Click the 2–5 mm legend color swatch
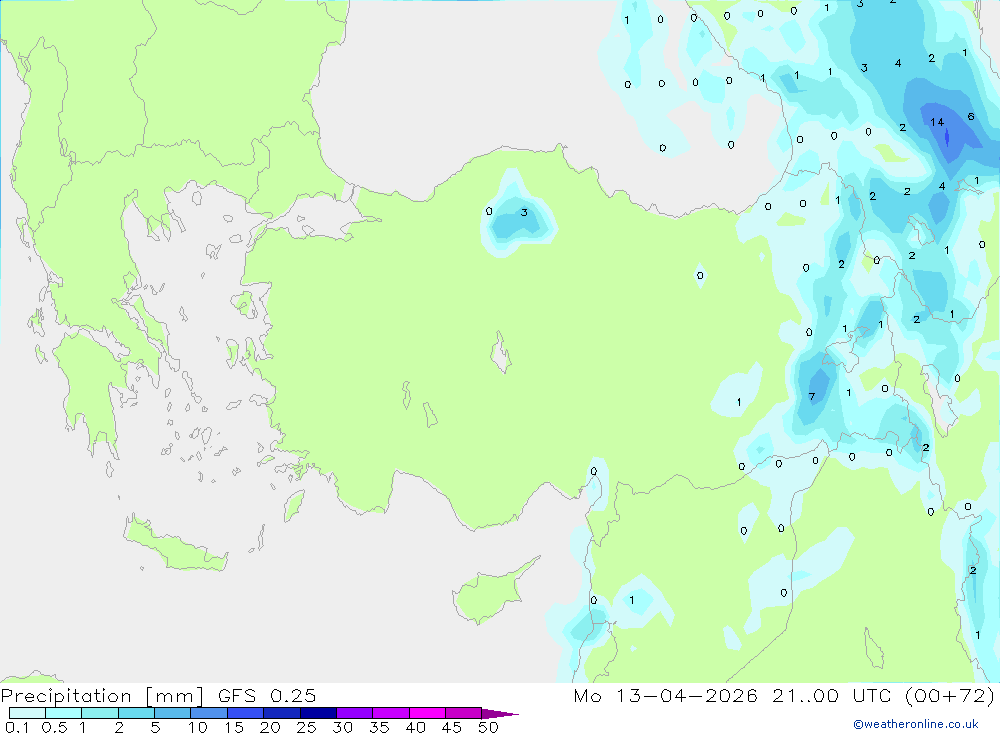Viewport: 1000px width, 733px height. pos(136,713)
